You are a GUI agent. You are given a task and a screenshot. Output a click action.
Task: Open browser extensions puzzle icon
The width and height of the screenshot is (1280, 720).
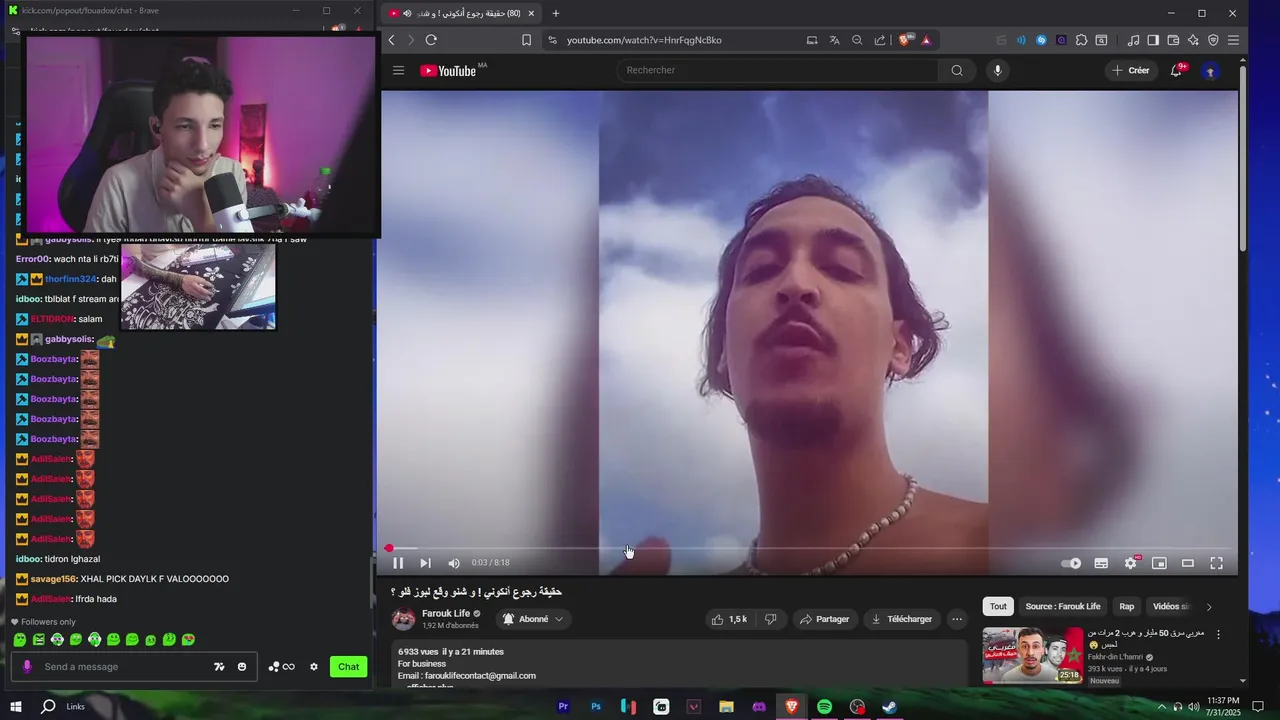[x=1081, y=40]
